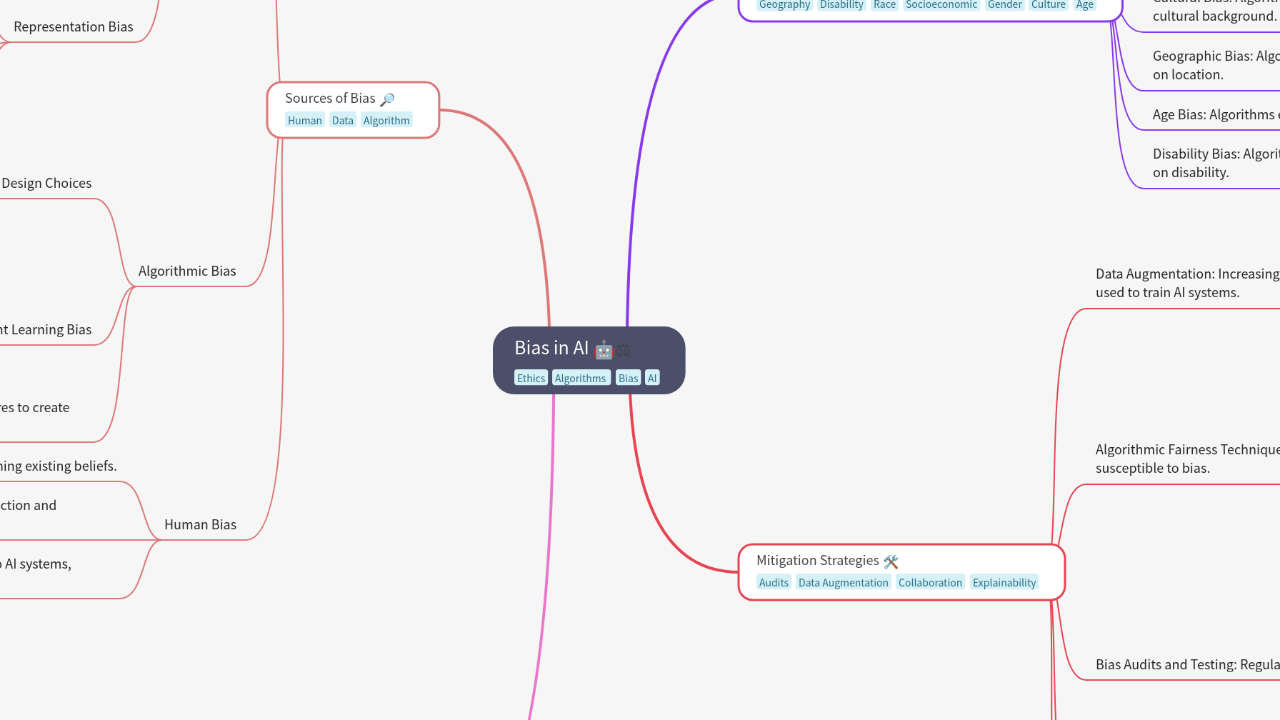Select the Human Bias node
Screen dimensions: 1280x720
(x=200, y=524)
